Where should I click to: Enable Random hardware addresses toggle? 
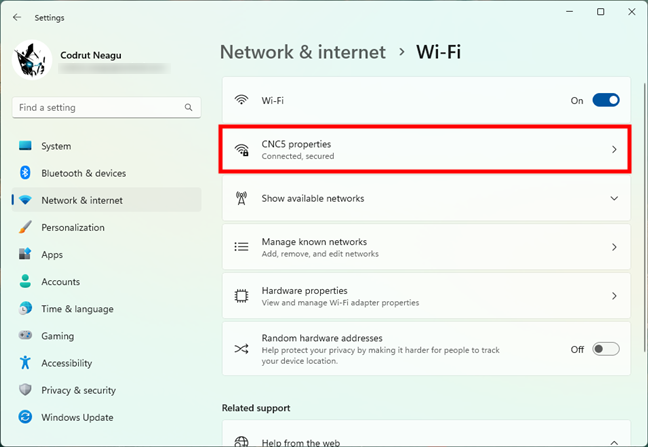606,349
